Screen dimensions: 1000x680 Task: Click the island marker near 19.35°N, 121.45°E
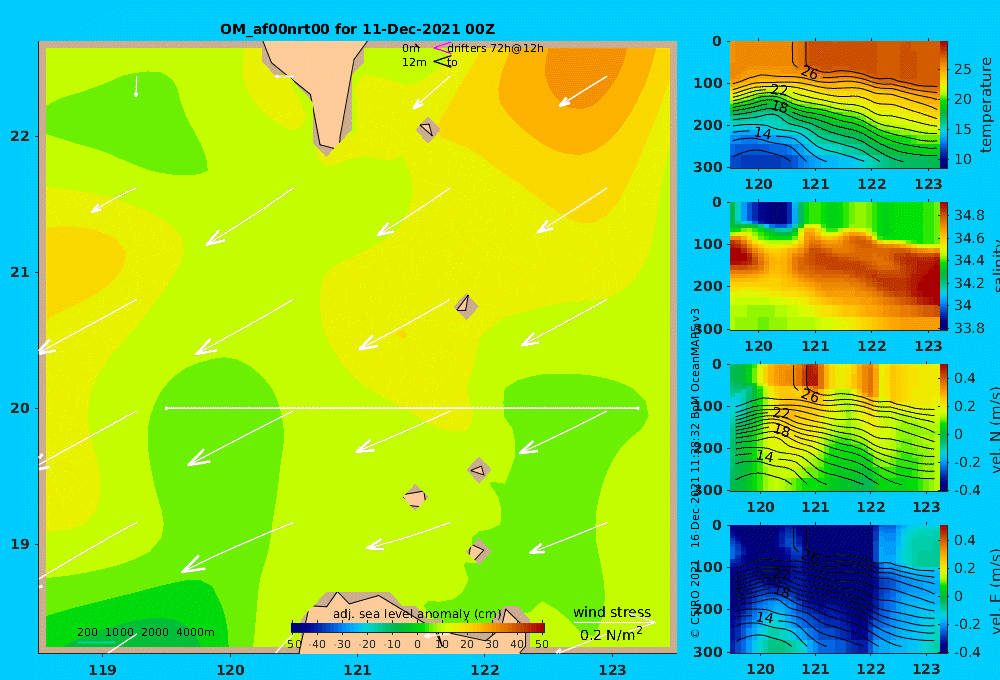415,497
